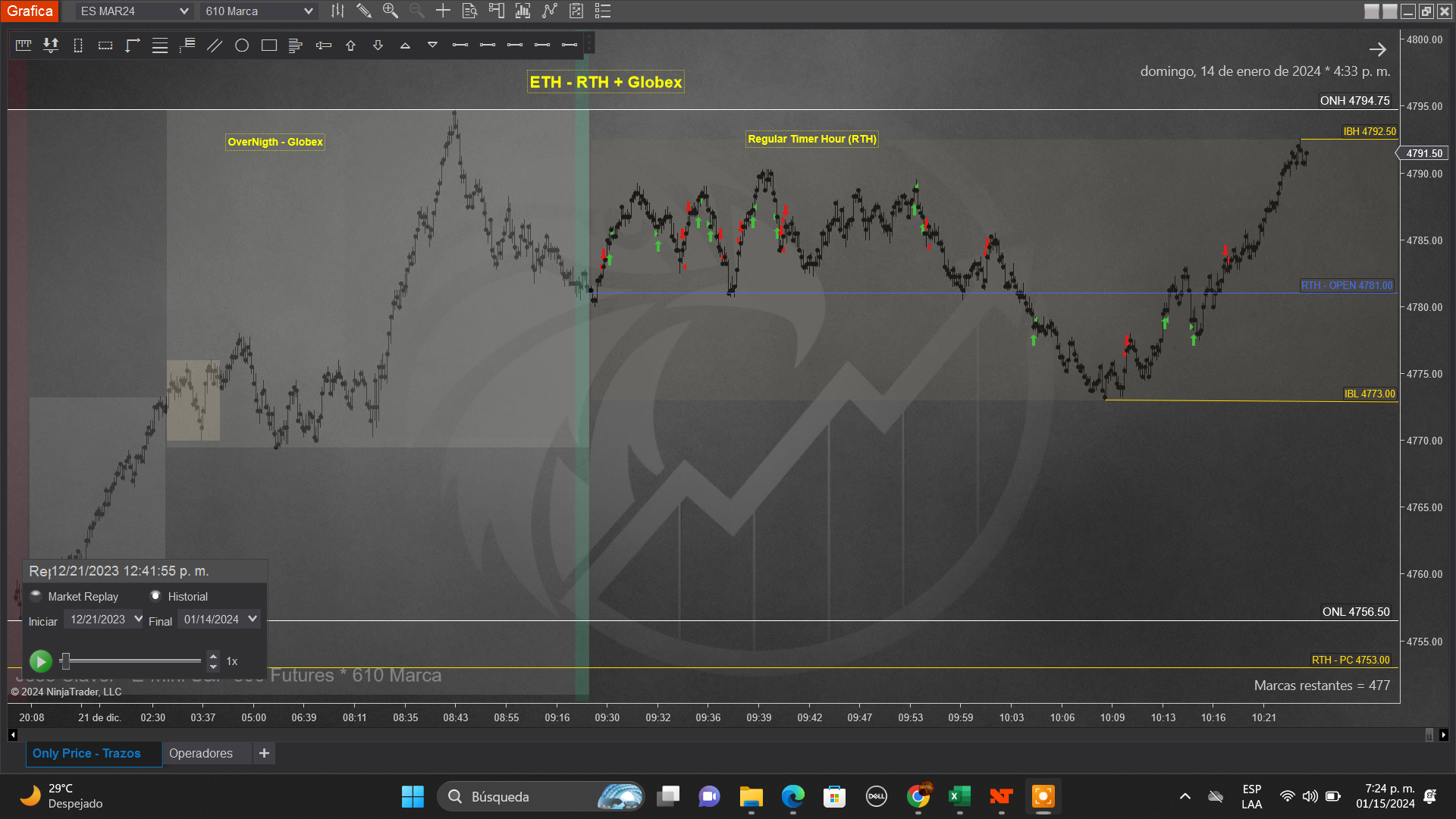Select the ellipse drawing tool
The height and width of the screenshot is (819, 1456).
[x=242, y=45]
